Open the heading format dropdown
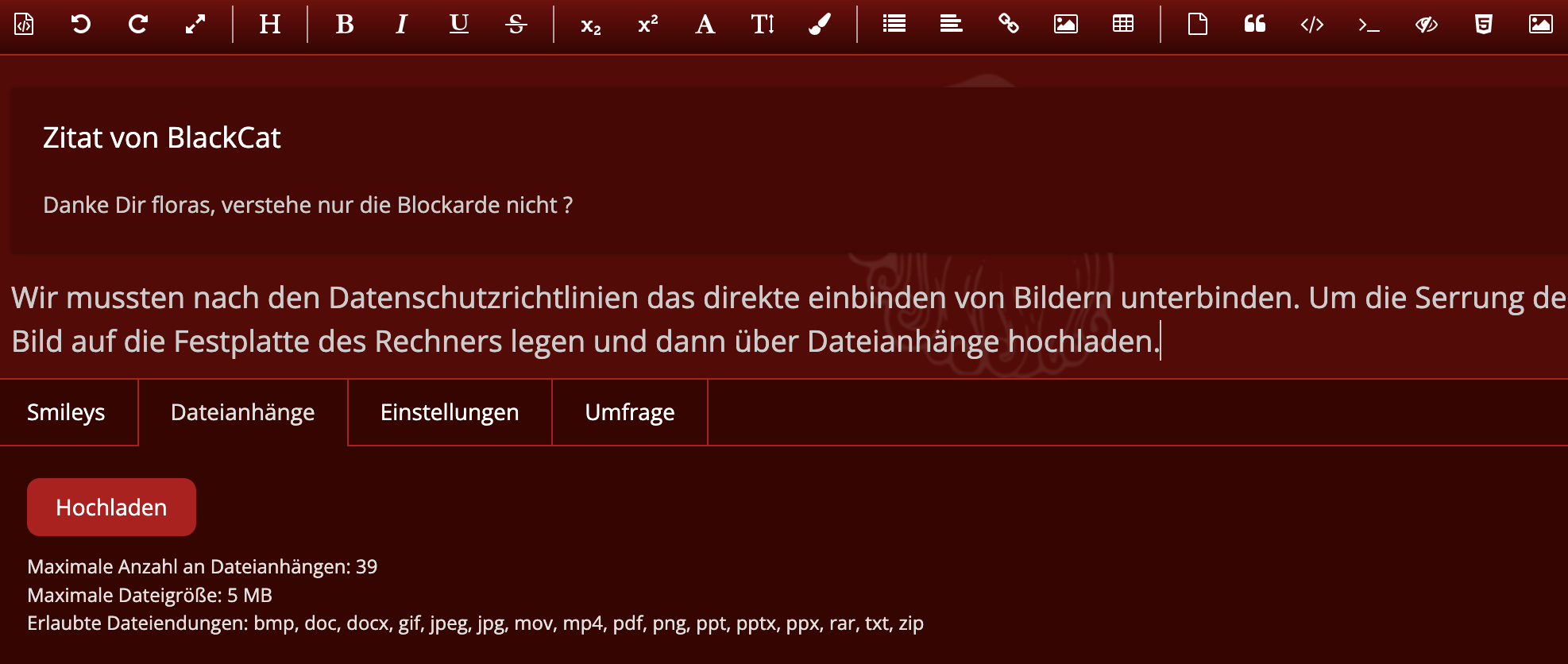 tap(270, 25)
